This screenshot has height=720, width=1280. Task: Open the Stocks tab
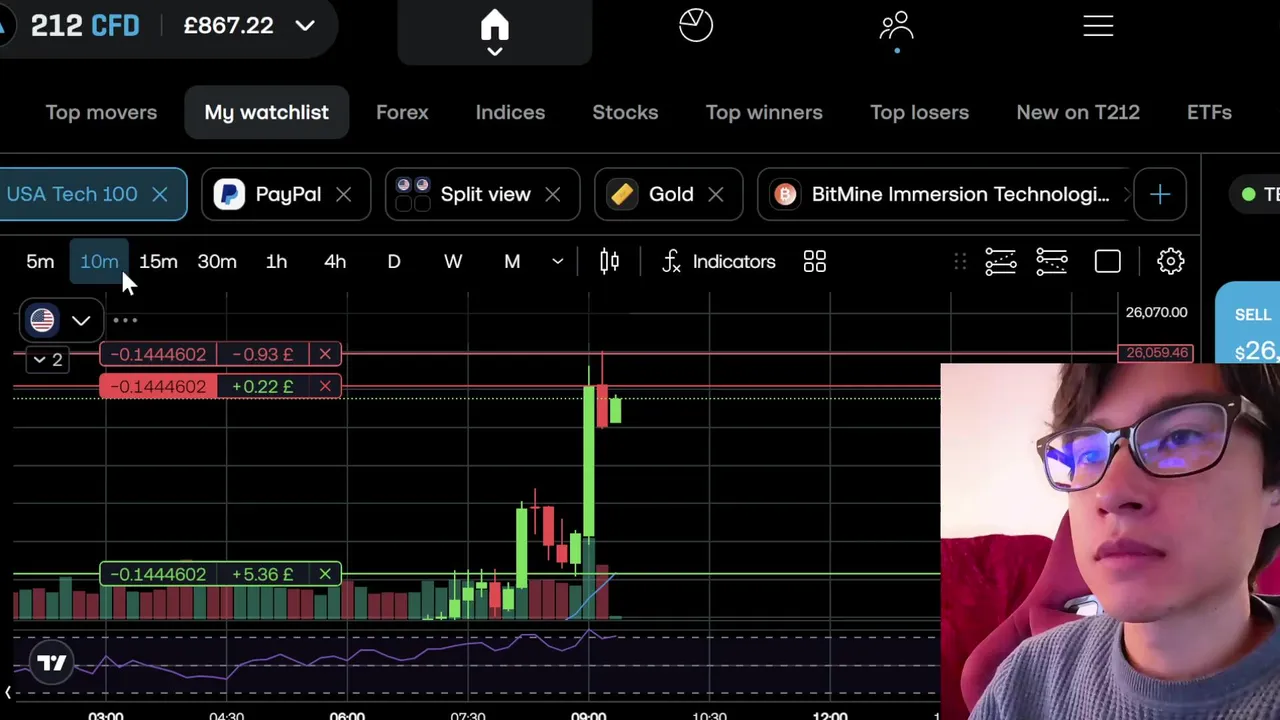pyautogui.click(x=625, y=112)
